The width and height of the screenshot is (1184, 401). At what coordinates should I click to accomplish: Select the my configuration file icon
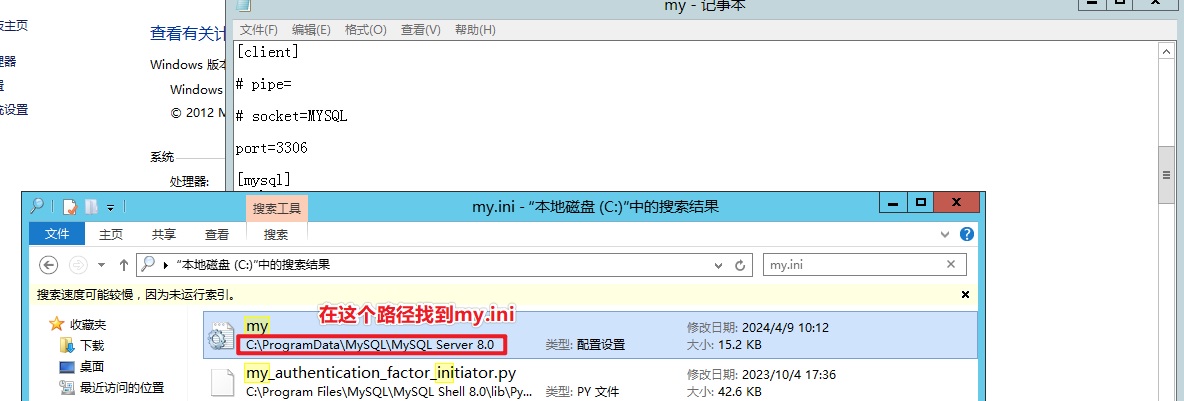(x=220, y=335)
